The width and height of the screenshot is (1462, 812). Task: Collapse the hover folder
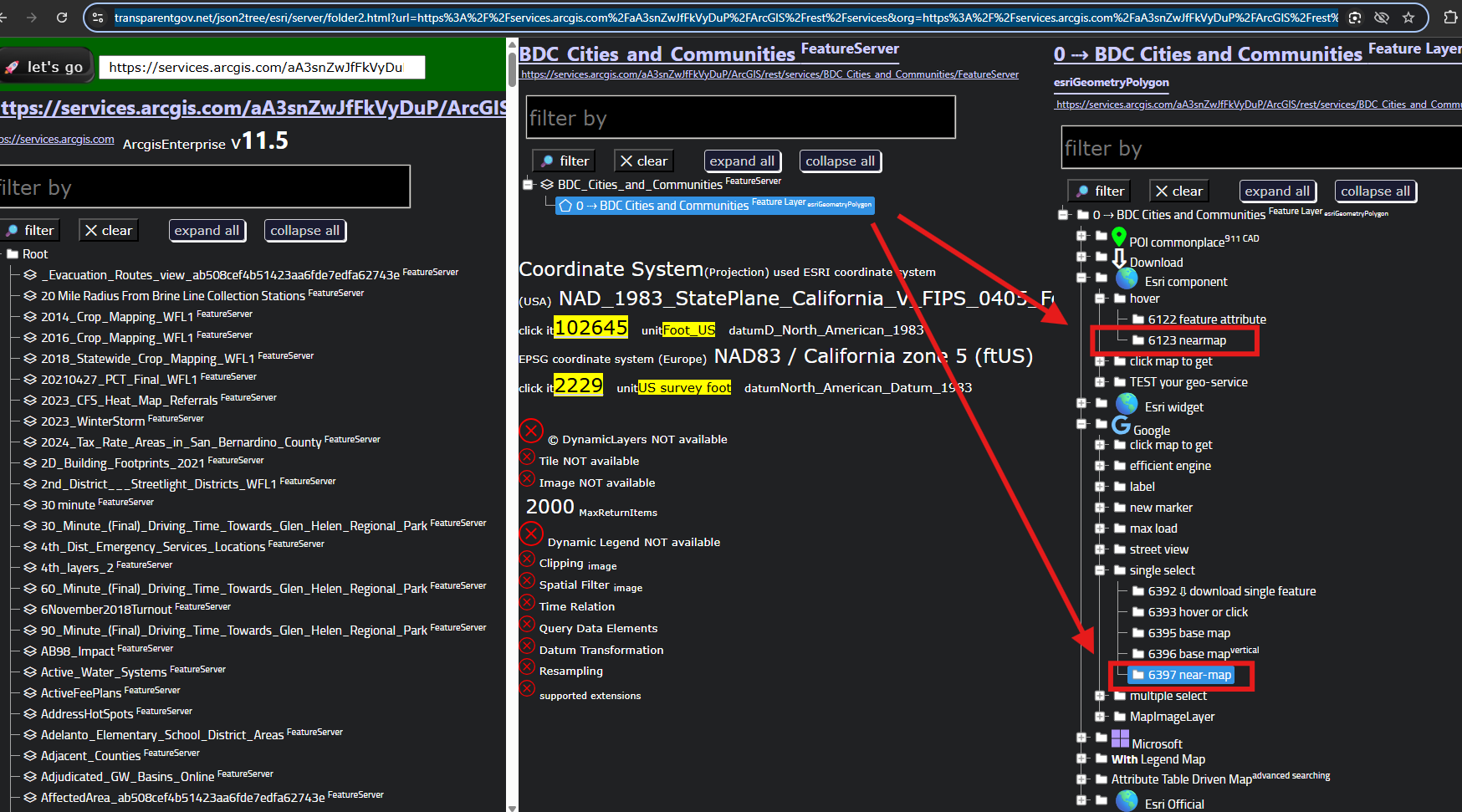[x=1100, y=299]
